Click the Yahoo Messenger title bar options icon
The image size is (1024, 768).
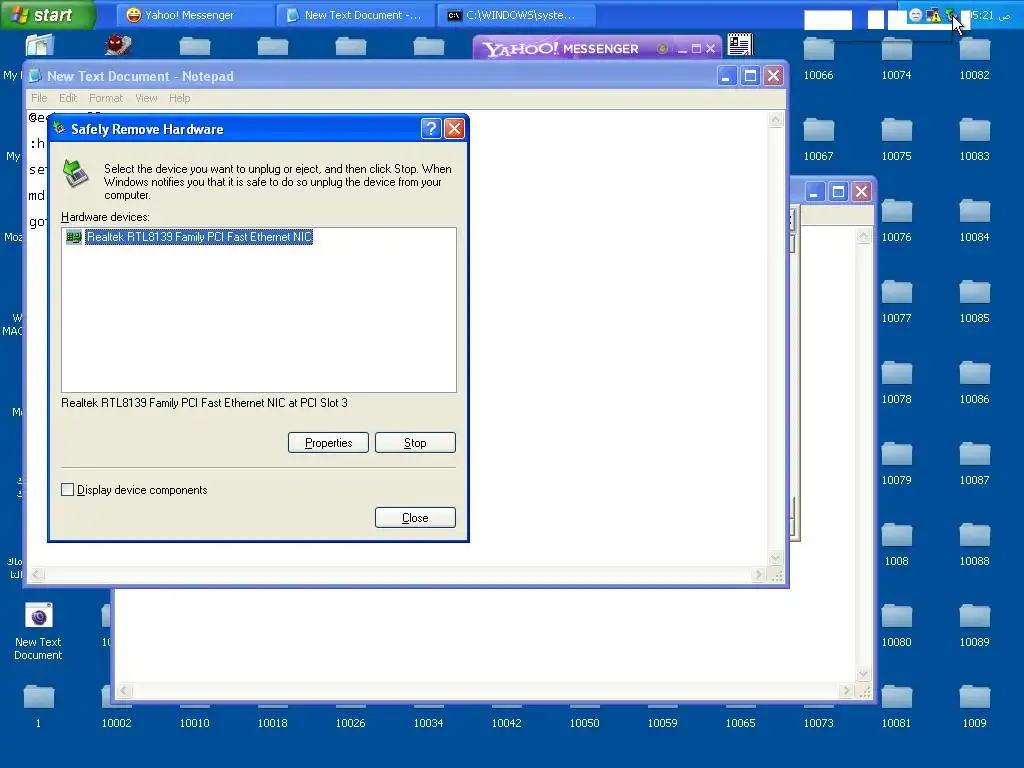pyautogui.click(x=662, y=48)
